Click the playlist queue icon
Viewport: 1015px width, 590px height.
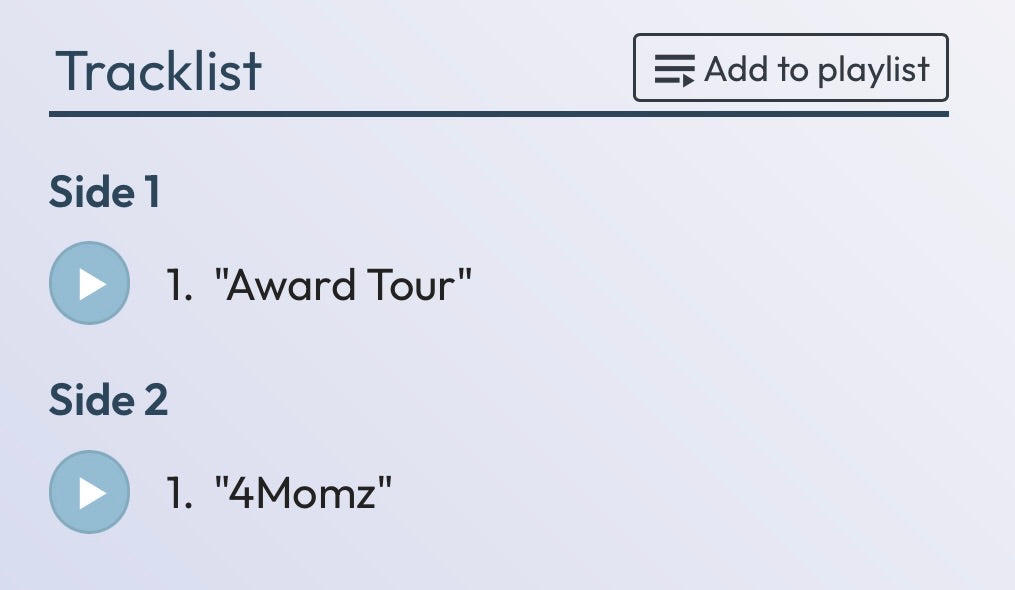[674, 70]
